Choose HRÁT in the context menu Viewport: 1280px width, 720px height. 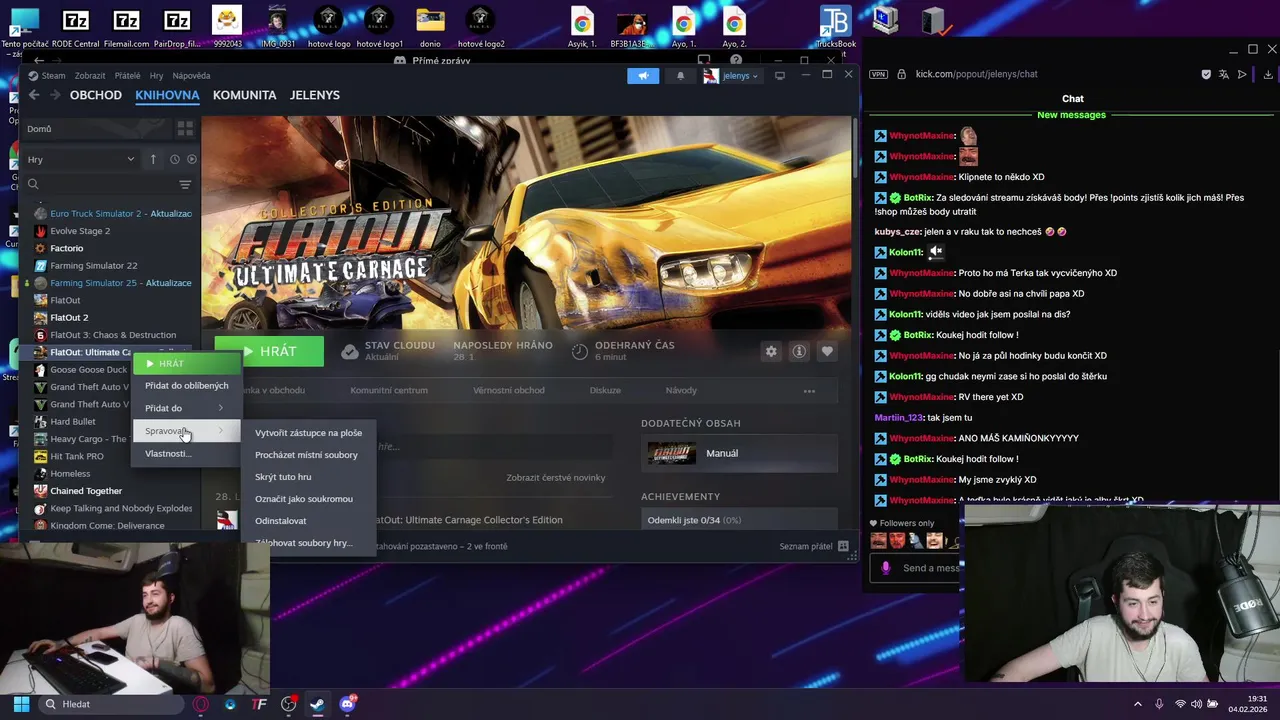(x=187, y=363)
